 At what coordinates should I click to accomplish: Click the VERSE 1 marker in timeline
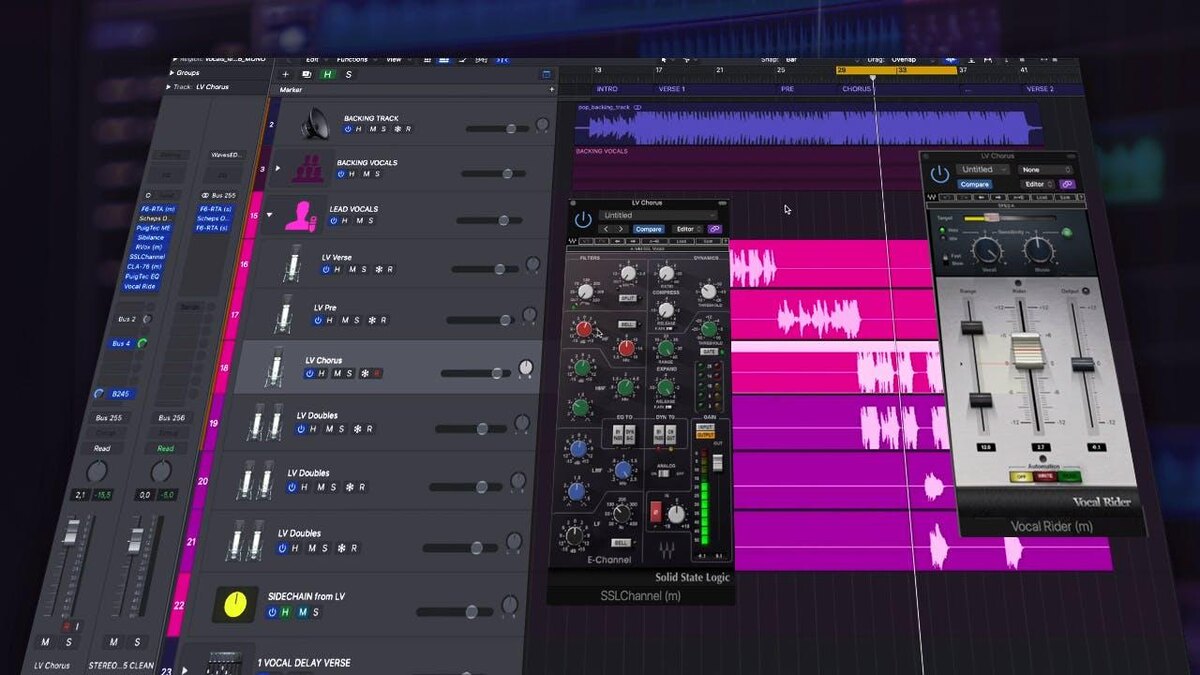tap(671, 89)
